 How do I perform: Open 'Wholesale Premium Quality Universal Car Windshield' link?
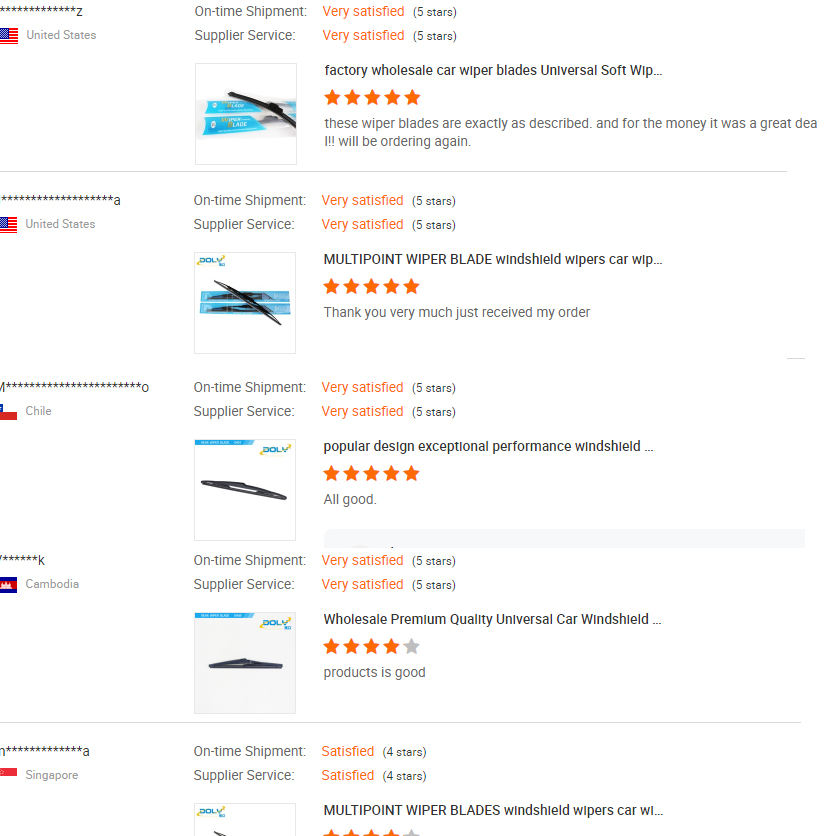coord(492,620)
